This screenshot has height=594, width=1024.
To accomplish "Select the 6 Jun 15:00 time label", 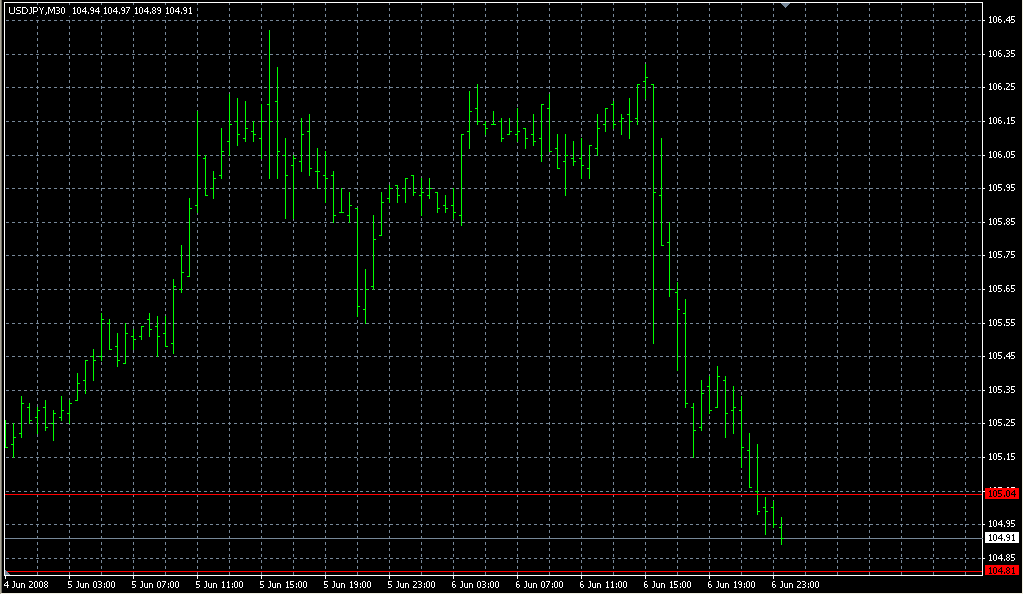I will 667,583.
